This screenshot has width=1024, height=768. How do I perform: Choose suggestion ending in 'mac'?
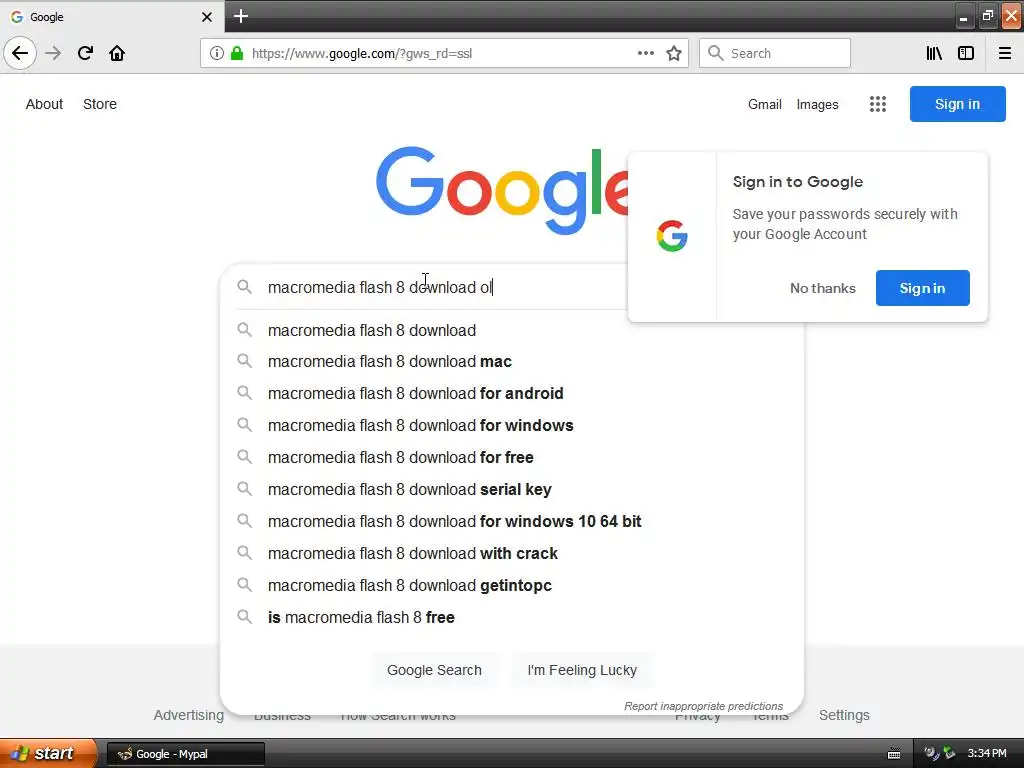tap(512, 361)
